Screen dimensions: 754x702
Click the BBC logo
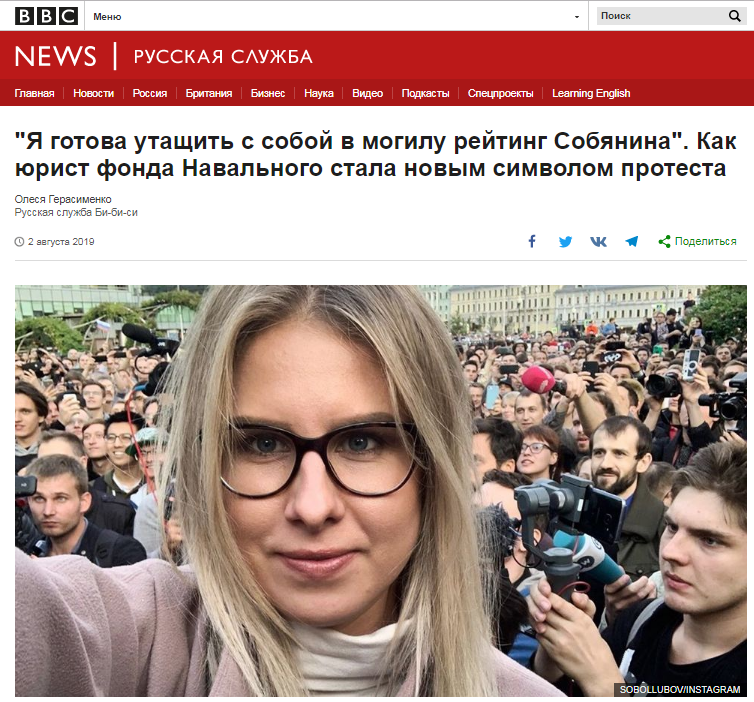pos(46,16)
